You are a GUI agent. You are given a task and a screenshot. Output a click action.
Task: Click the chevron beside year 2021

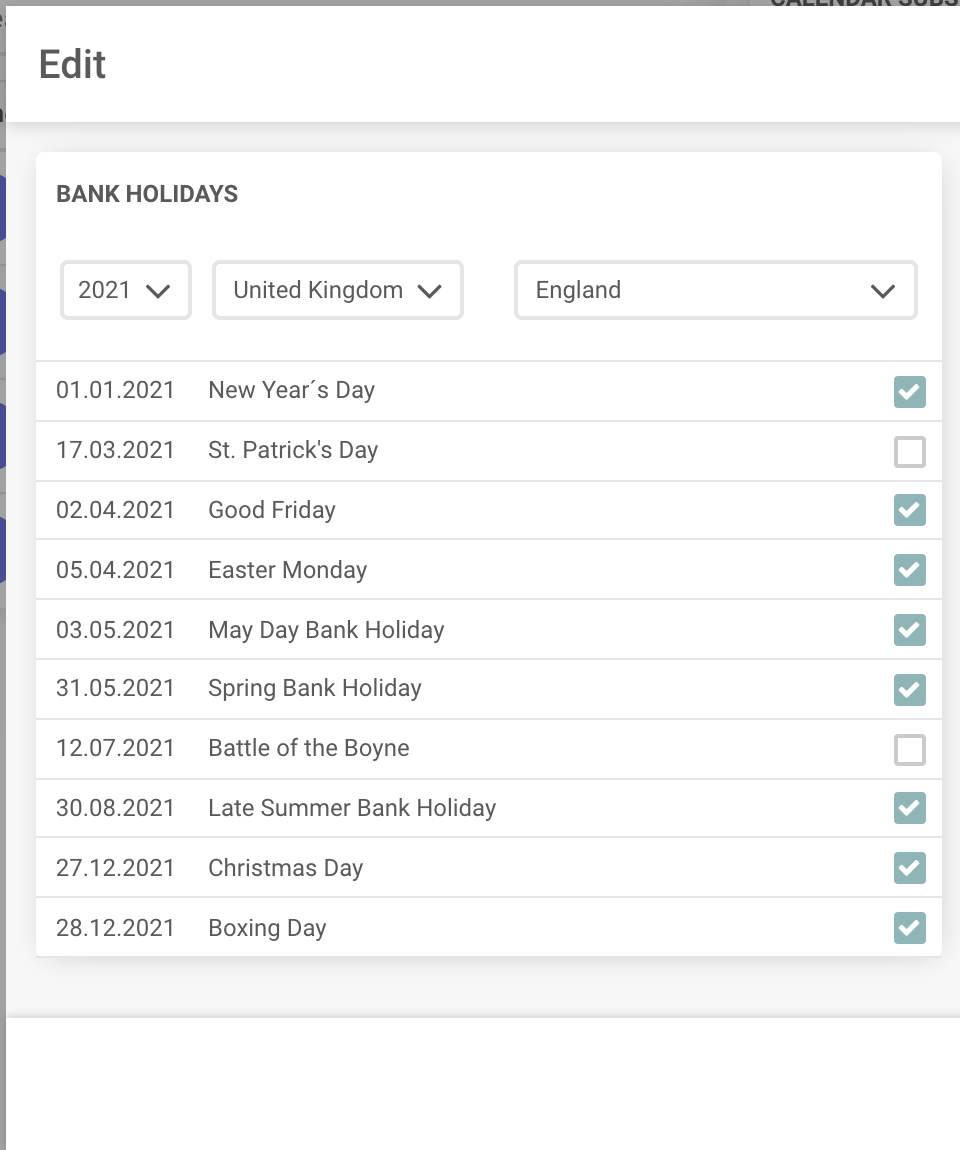(158, 291)
